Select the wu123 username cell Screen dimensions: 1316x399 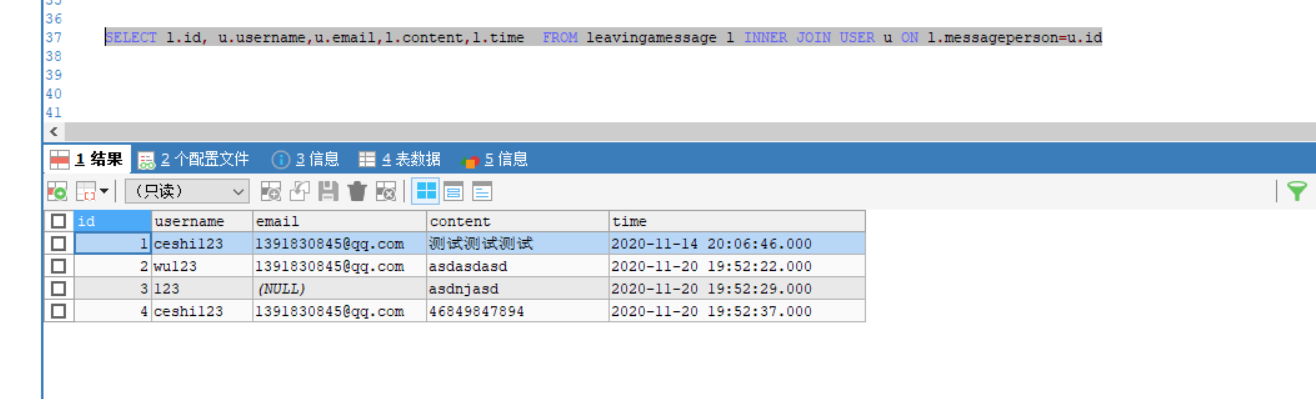(x=202, y=266)
